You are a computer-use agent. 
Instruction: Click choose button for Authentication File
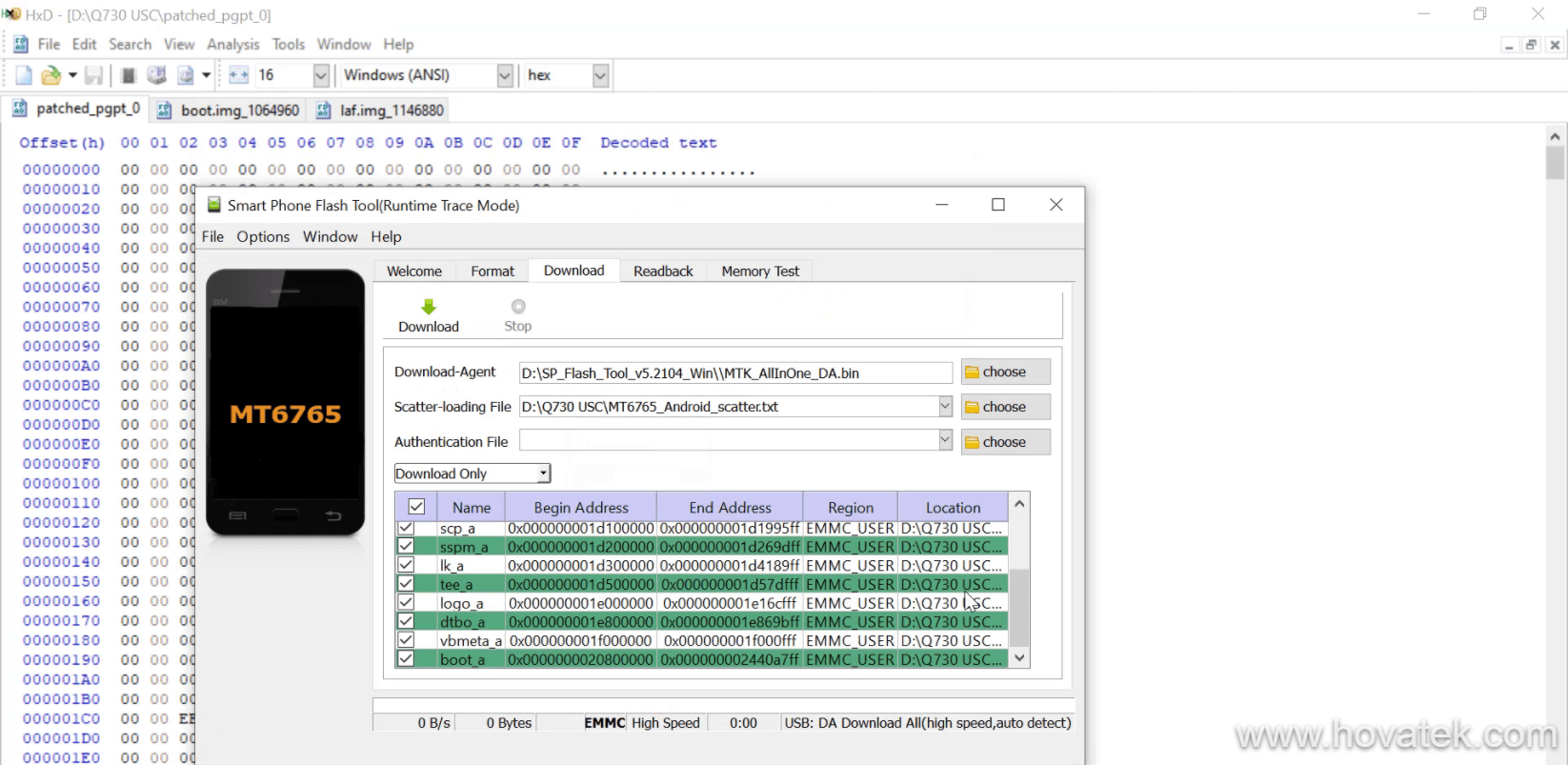coord(1005,442)
